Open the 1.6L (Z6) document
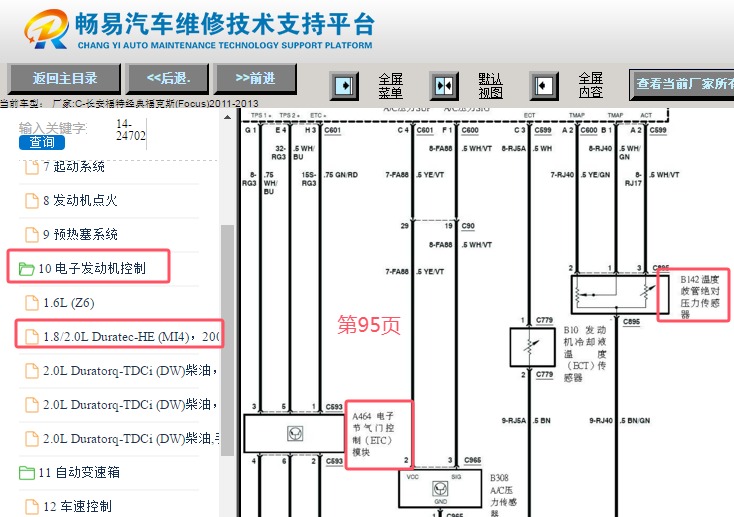Image resolution: width=734 pixels, height=517 pixels. point(69,303)
